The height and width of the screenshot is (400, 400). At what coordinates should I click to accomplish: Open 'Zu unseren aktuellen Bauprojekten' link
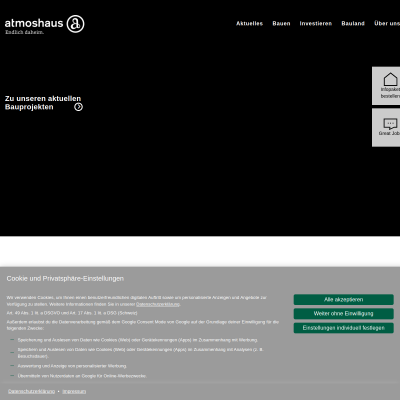point(43,103)
